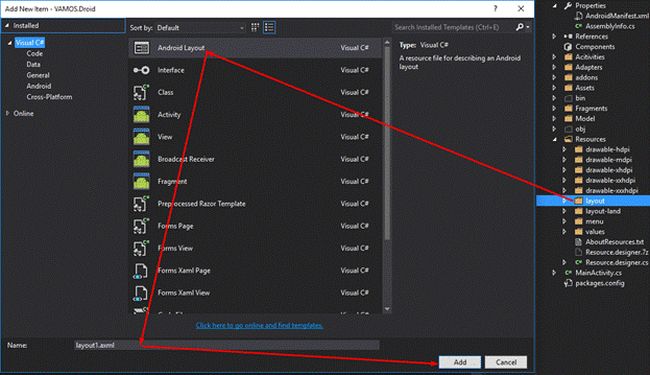Click the Add button
The height and width of the screenshot is (375, 650).
point(460,362)
